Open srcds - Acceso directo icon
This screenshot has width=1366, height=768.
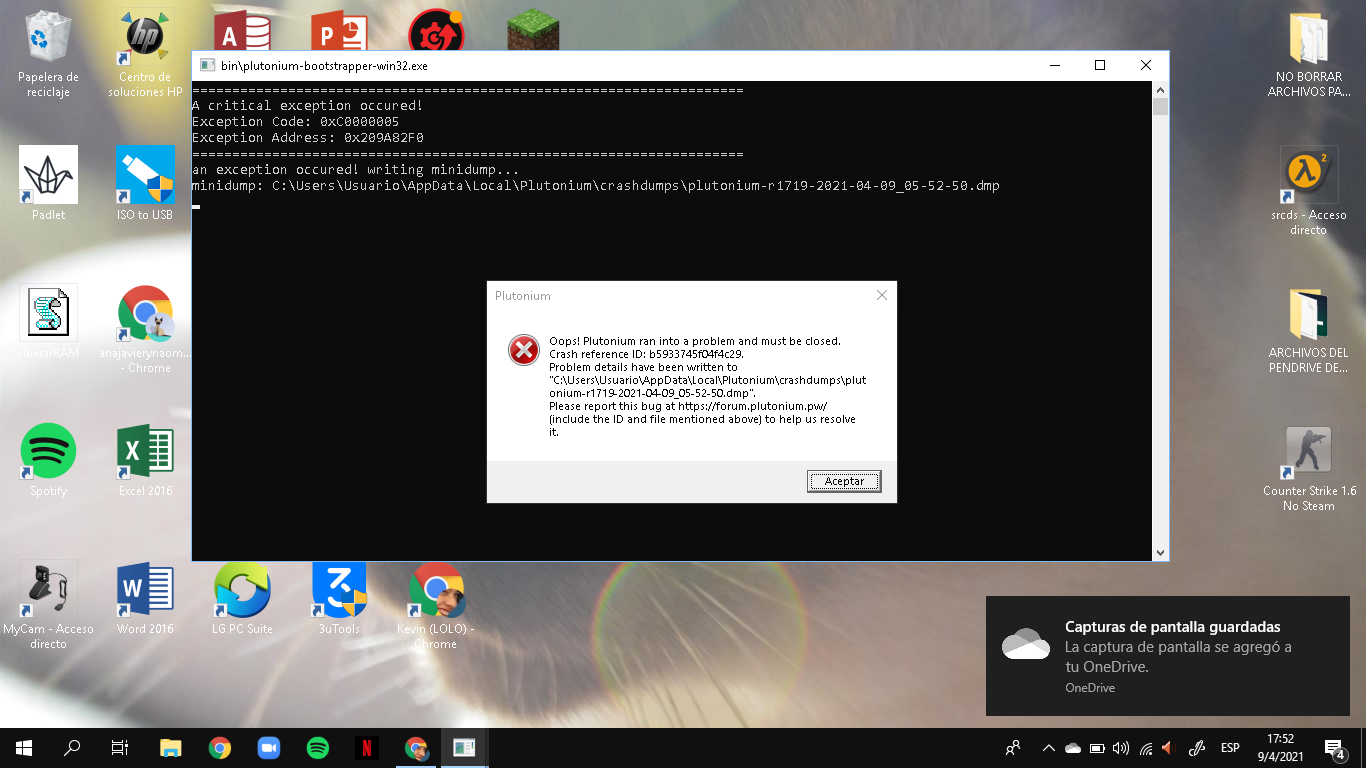click(1308, 192)
